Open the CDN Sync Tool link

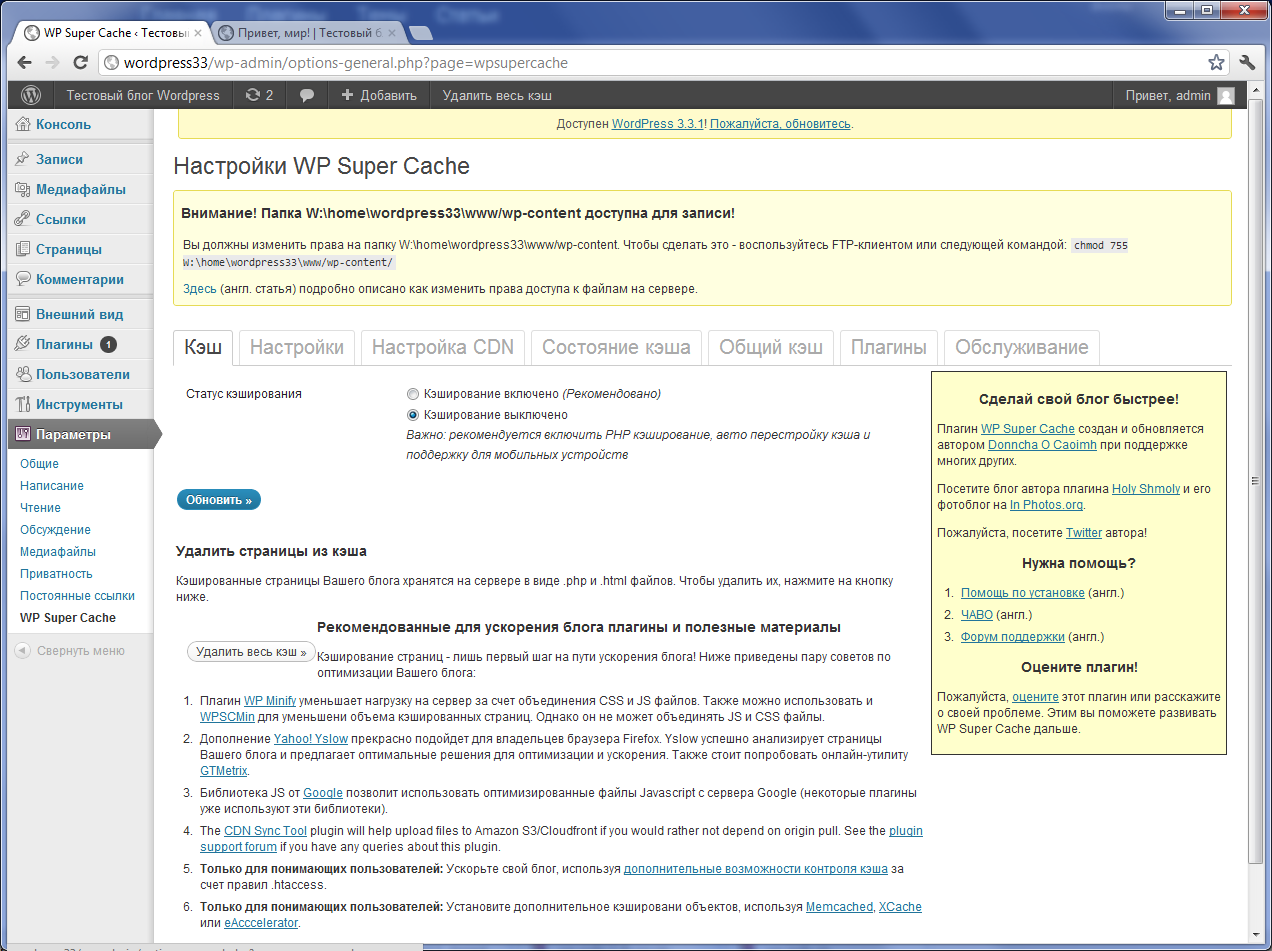coord(265,831)
